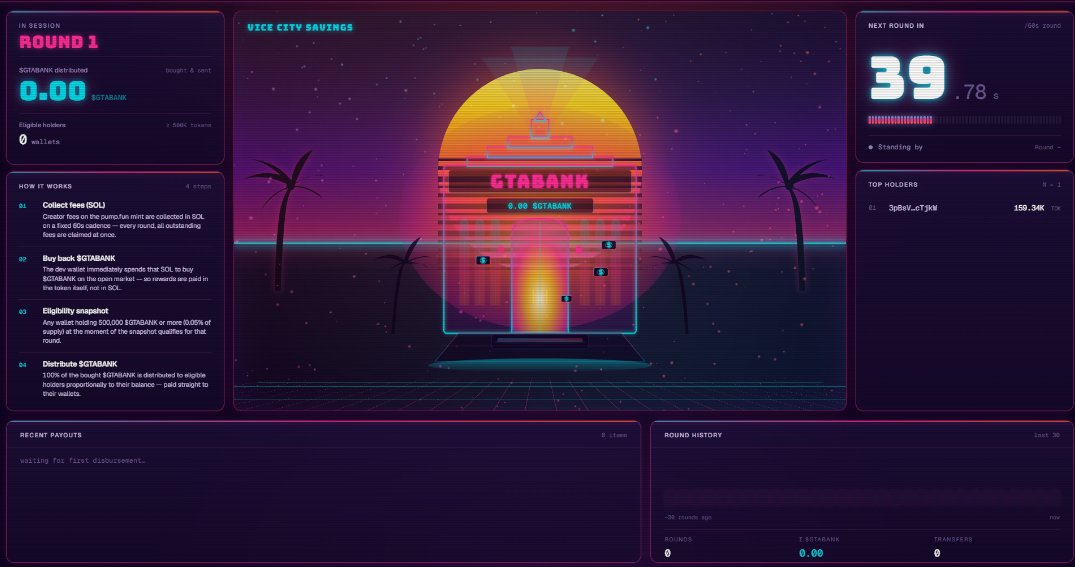Viewport: 1075px width, 567px height.
Task: Click the ROUNDS total value 0
Action: [x=667, y=553]
